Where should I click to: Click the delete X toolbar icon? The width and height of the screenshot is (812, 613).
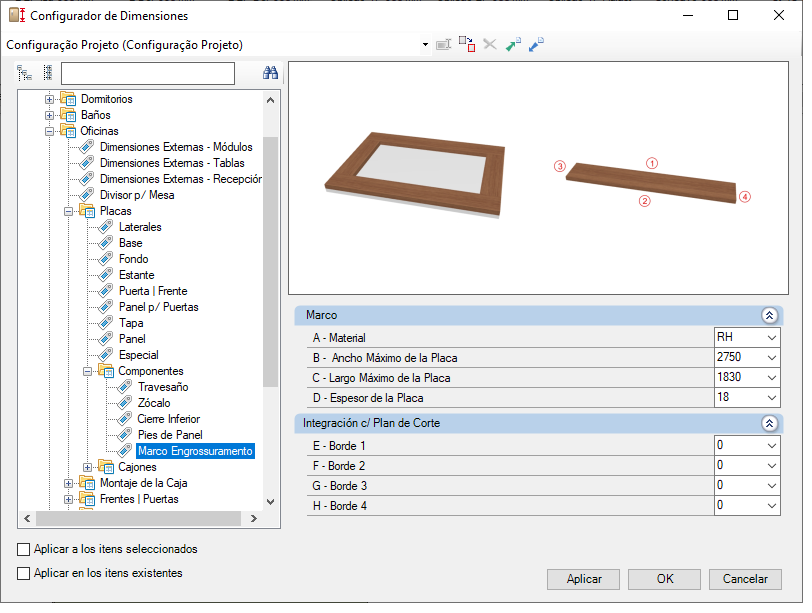point(490,45)
